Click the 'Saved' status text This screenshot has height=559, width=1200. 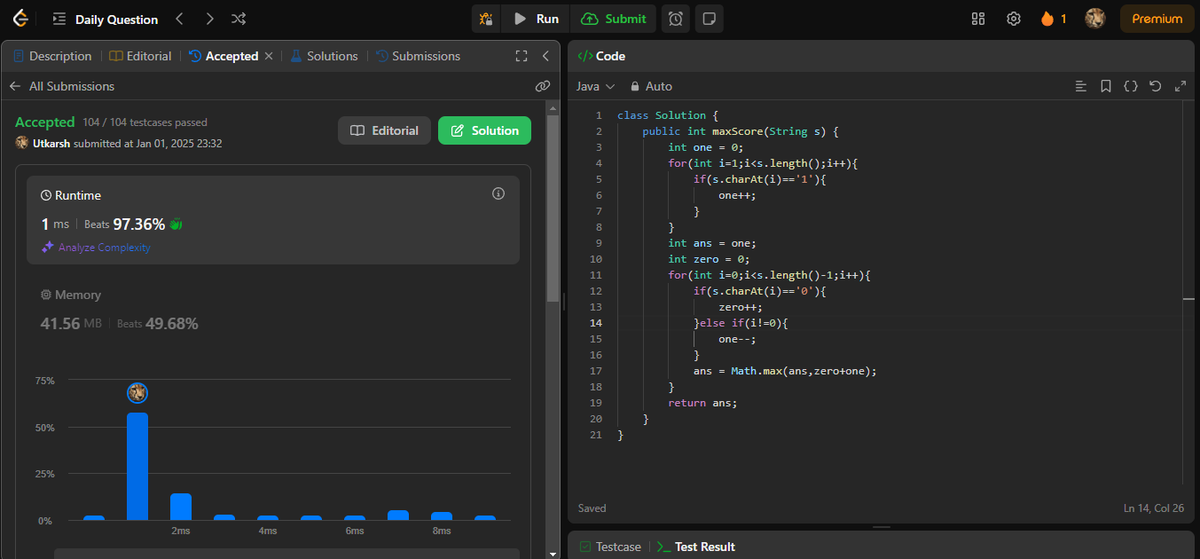(592, 508)
